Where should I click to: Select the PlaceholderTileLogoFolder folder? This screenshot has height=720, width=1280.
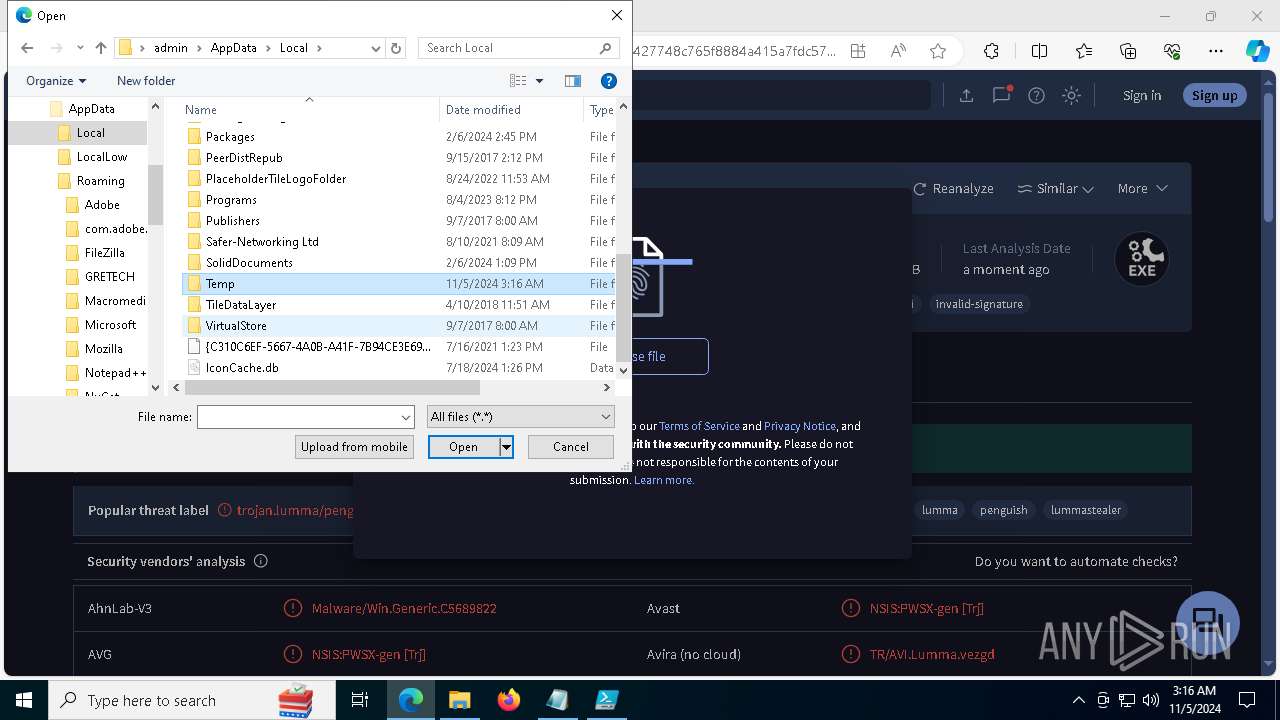tap(276, 179)
